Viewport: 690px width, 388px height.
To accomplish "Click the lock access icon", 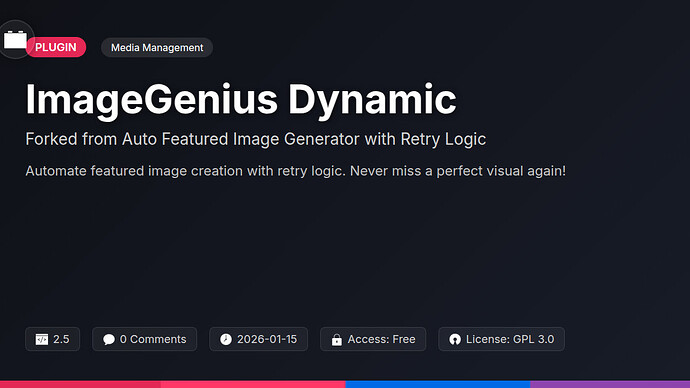I will click(337, 339).
